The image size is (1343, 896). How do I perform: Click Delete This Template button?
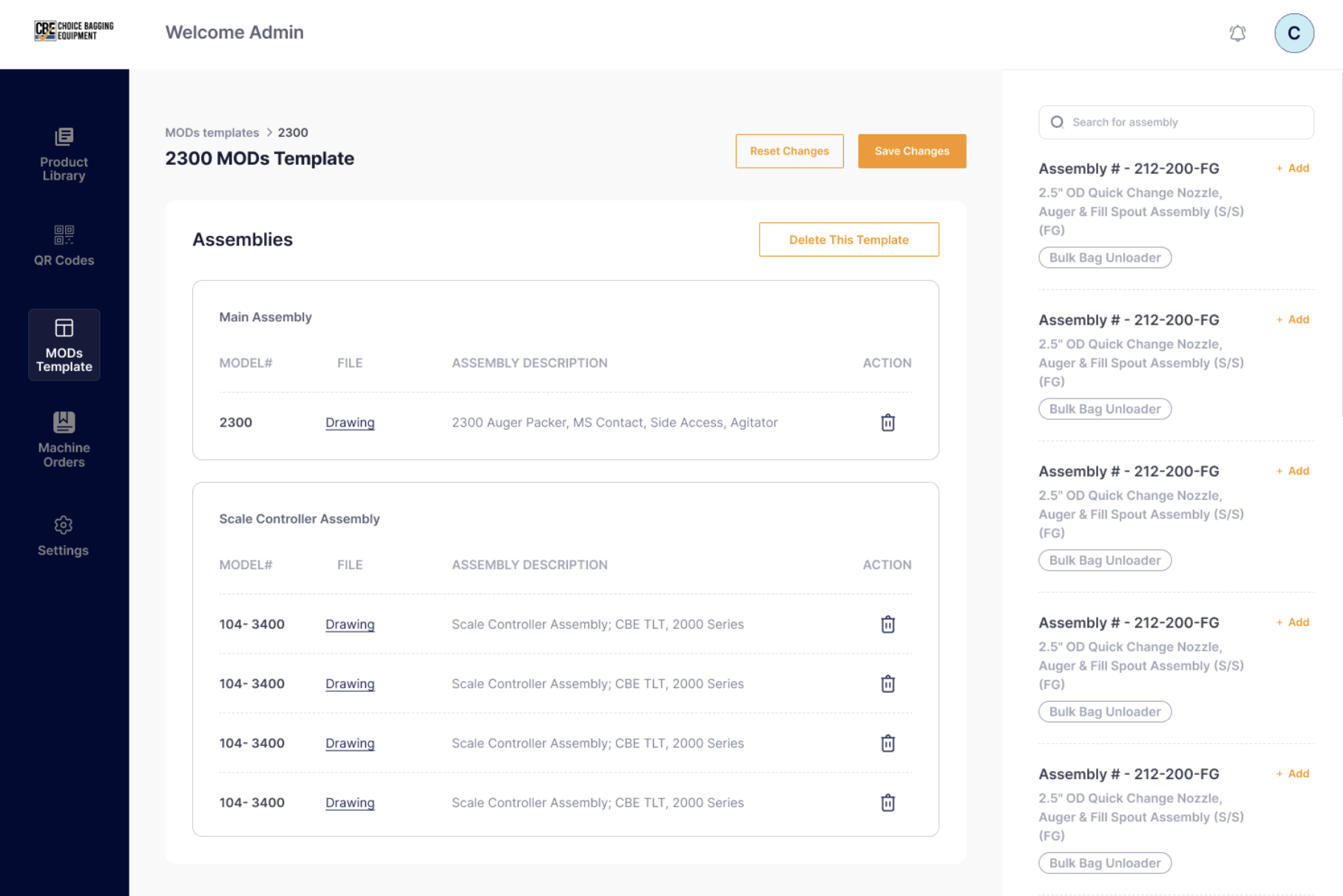pyautogui.click(x=848, y=240)
